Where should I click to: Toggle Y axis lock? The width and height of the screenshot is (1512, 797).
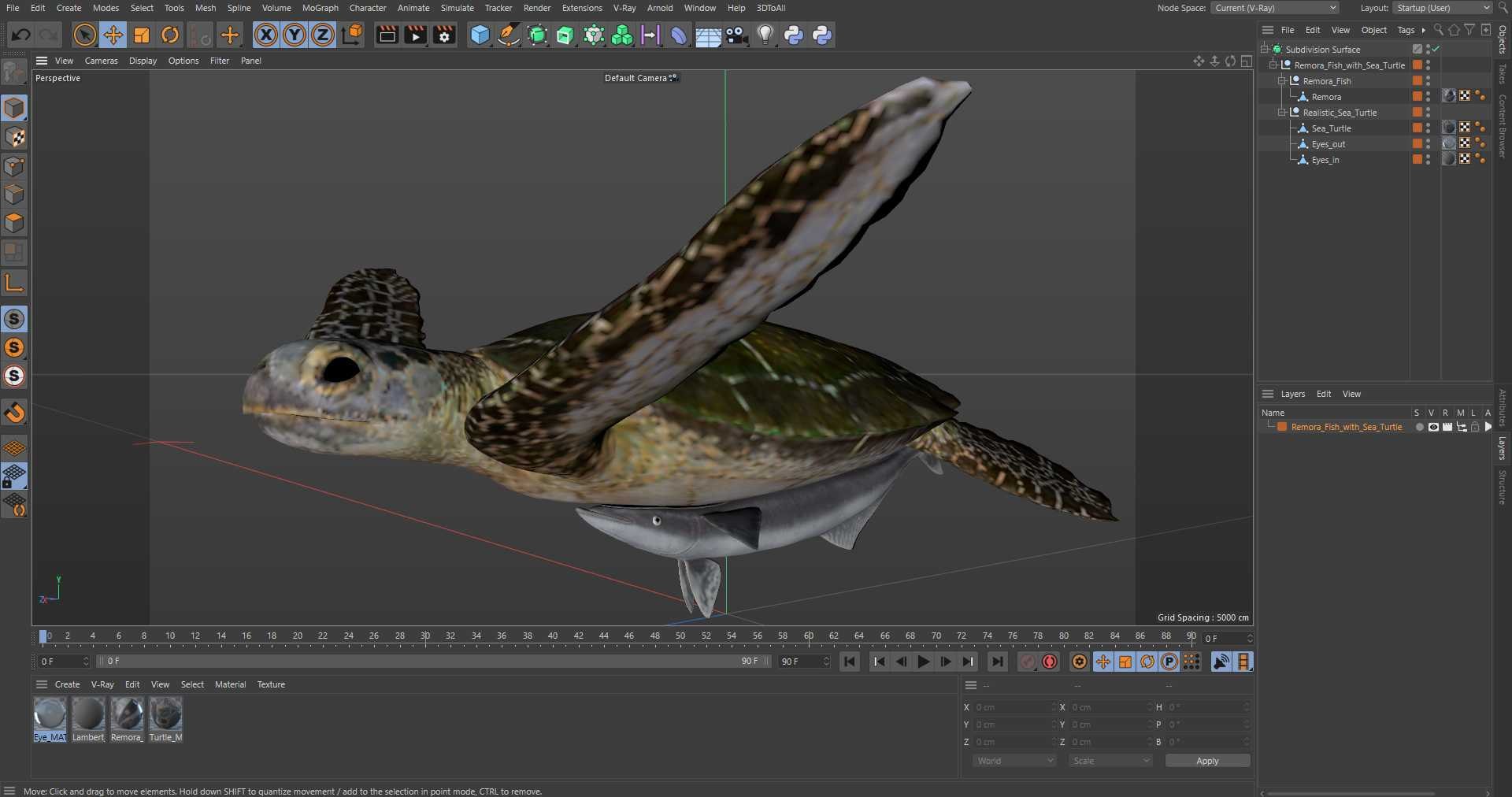pyautogui.click(x=295, y=35)
